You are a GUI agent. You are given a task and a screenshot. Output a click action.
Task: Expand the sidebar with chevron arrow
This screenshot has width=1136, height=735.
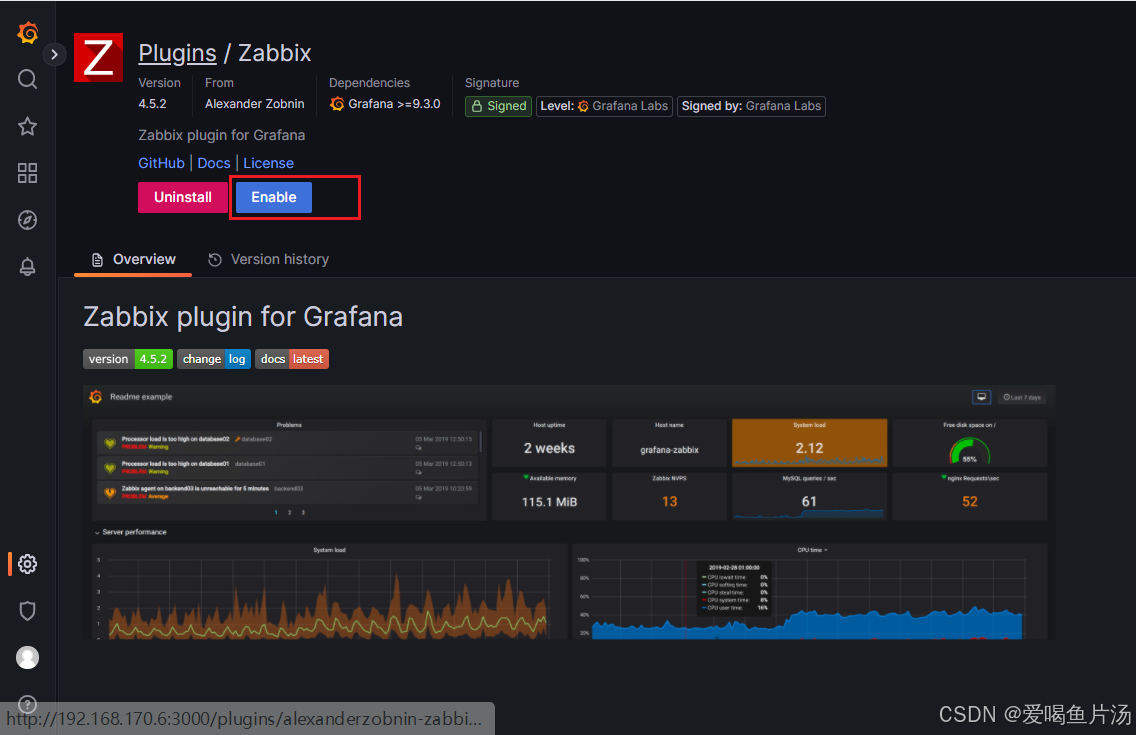click(x=54, y=54)
